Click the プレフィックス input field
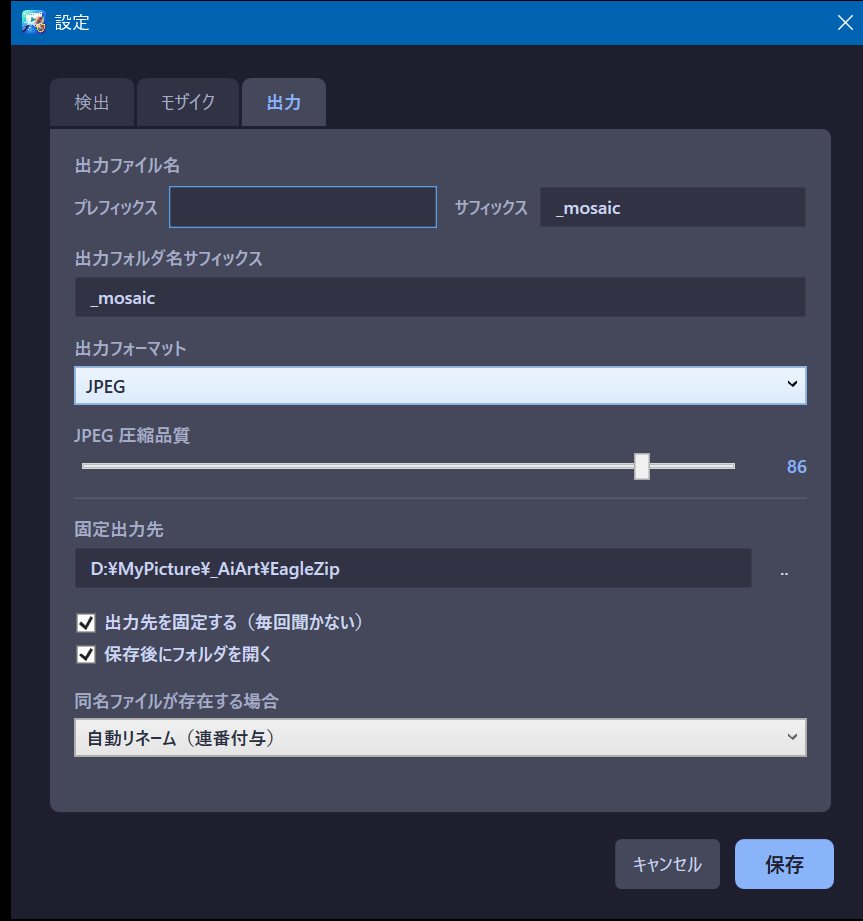863x921 pixels. click(303, 208)
